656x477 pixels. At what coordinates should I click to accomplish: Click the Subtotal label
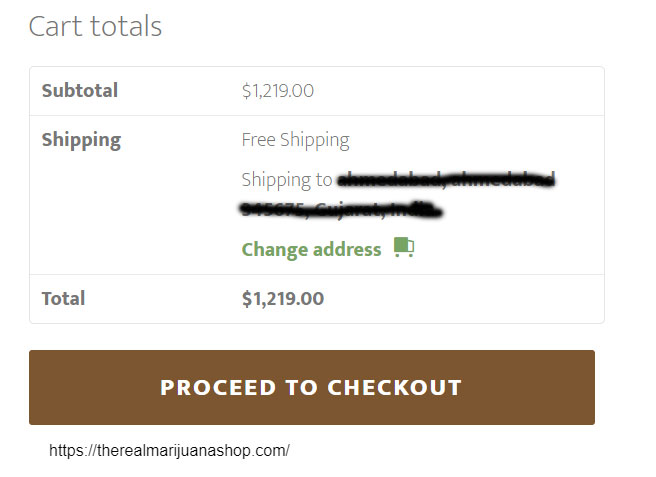coord(79,90)
